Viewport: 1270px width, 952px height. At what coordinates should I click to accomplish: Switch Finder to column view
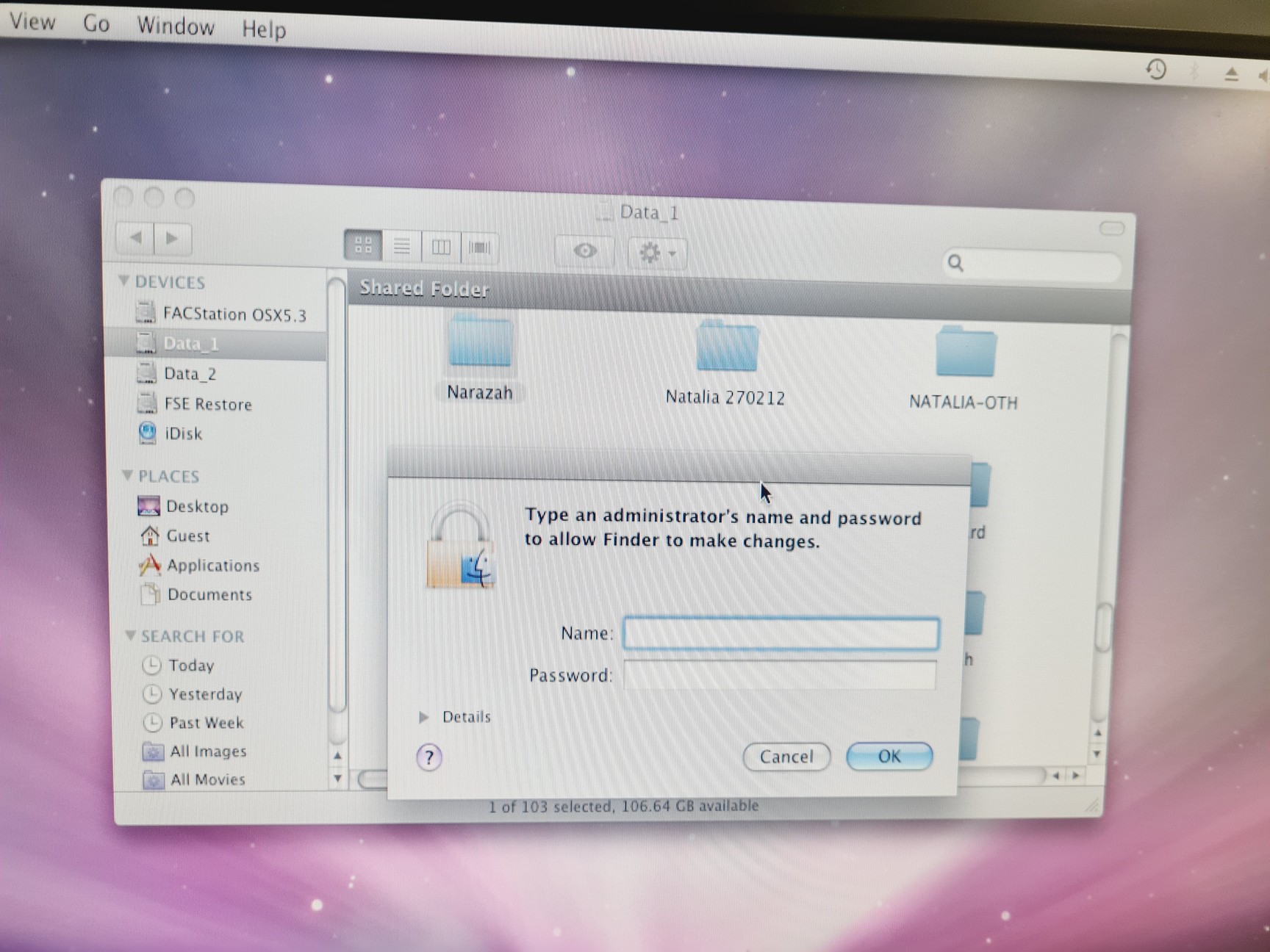(x=441, y=248)
